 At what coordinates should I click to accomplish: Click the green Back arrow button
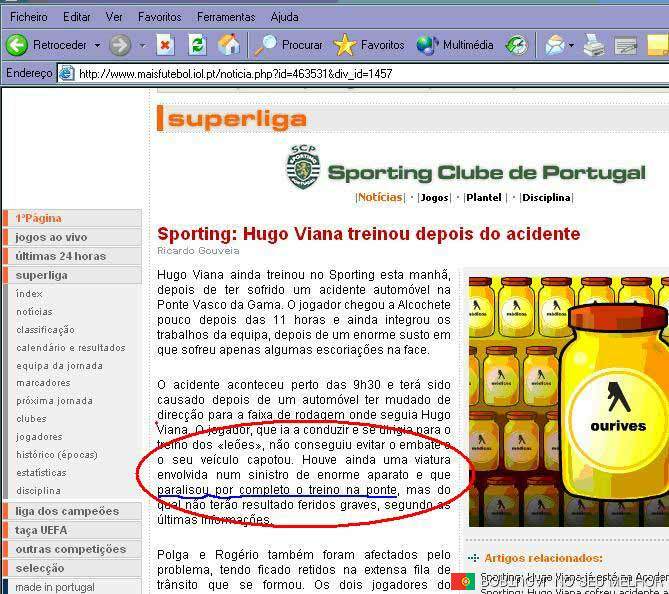click(17, 45)
